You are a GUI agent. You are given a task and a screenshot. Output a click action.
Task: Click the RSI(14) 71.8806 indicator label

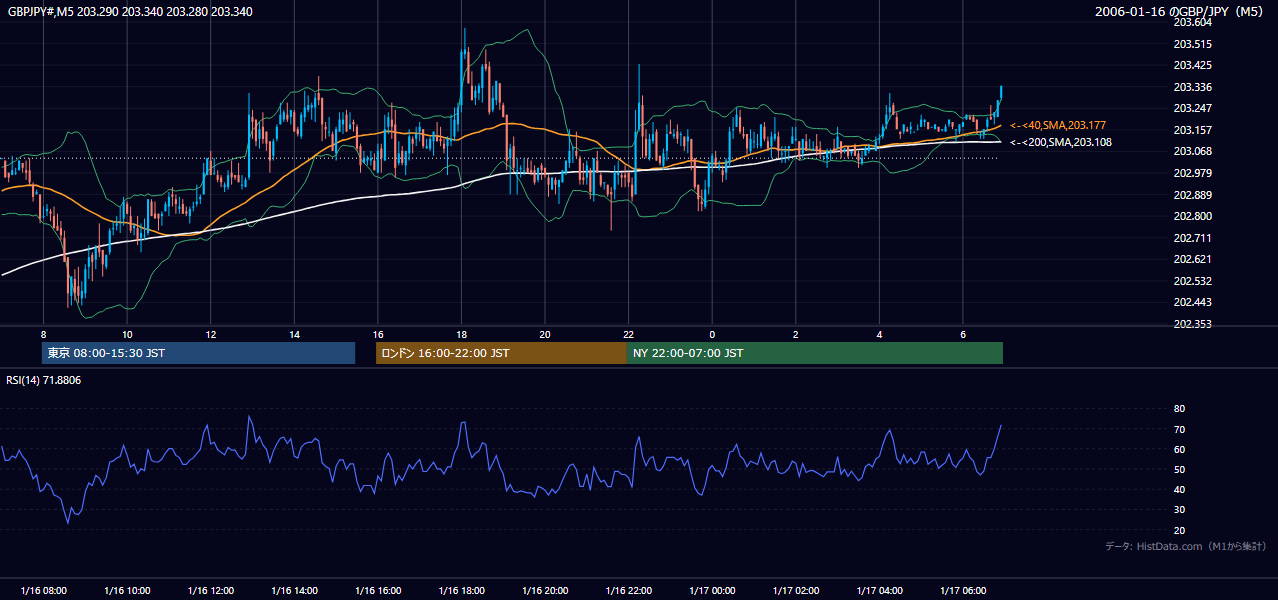[44, 380]
